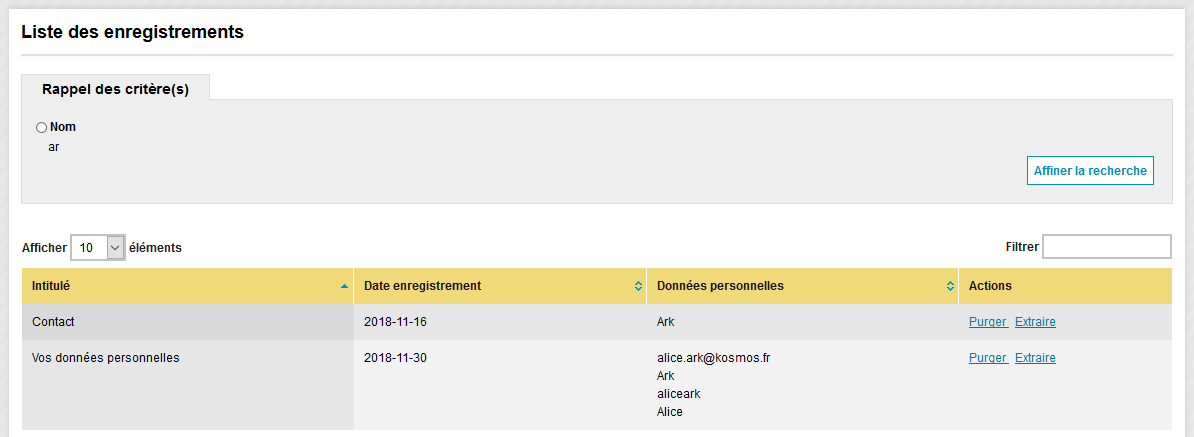Extract the Contact record via Extraire
This screenshot has width=1194, height=437.
point(1035,322)
